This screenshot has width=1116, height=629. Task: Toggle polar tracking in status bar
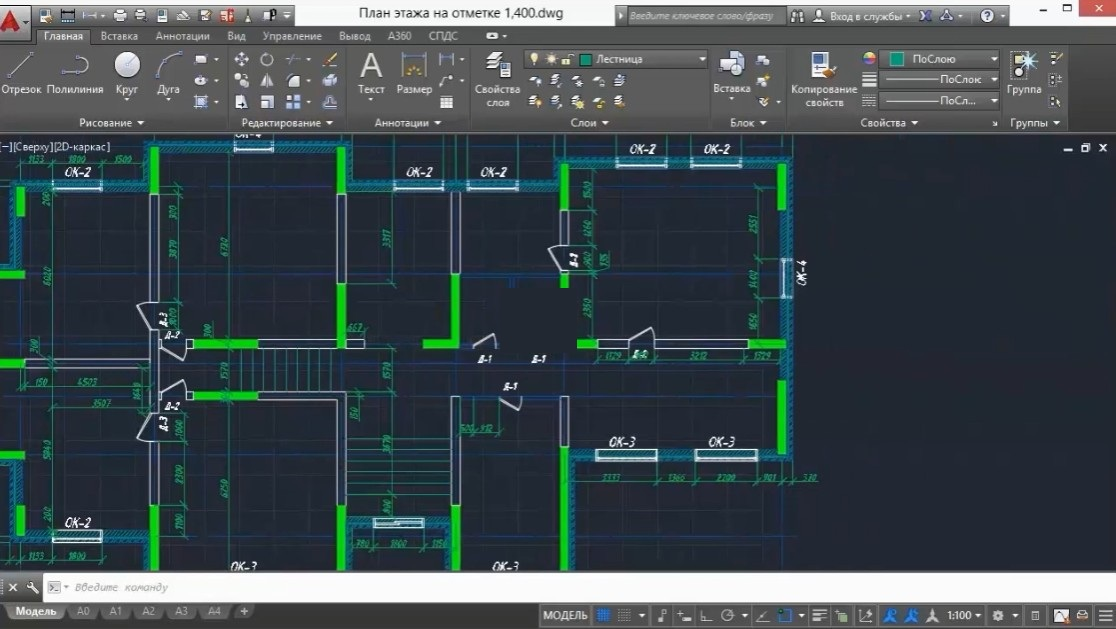point(727,615)
